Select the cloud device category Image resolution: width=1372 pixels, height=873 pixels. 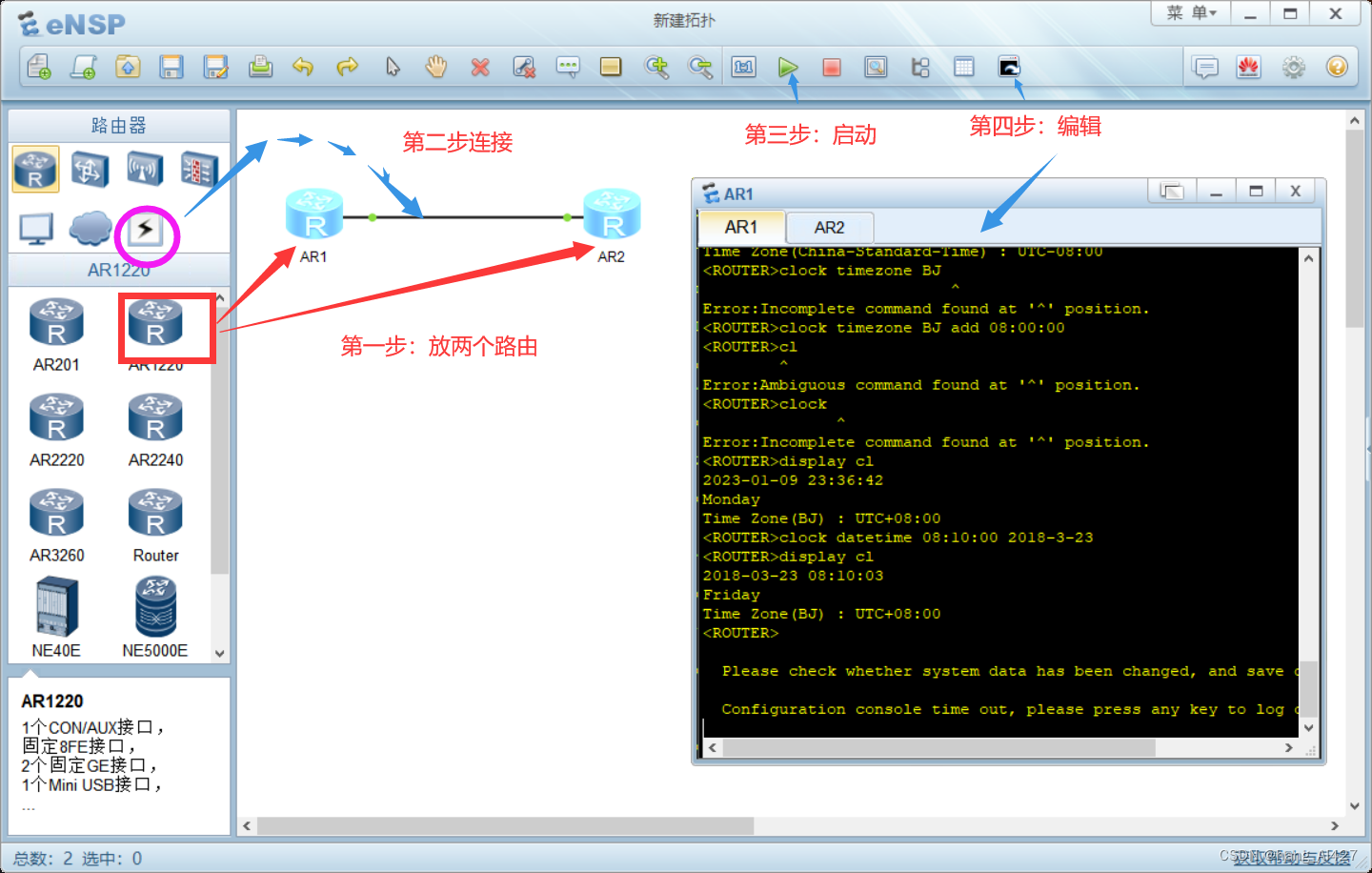(x=91, y=229)
